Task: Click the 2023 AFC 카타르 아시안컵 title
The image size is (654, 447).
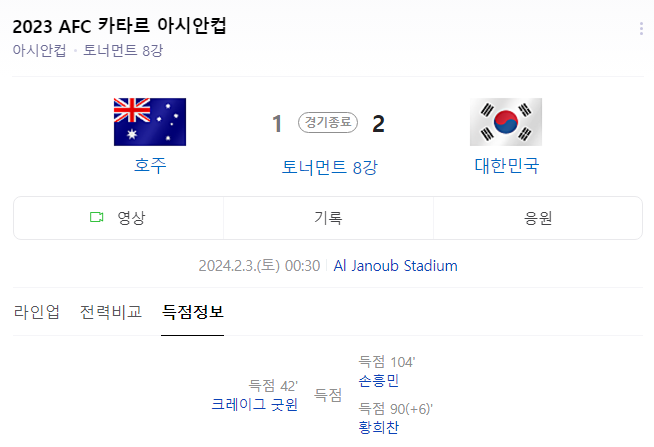Action: (119, 26)
